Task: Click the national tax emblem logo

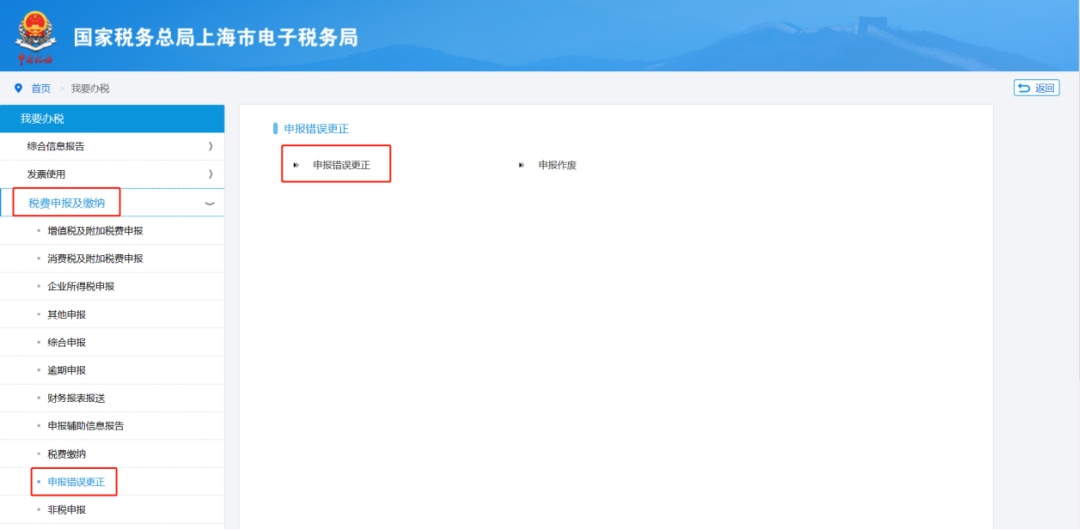Action: point(36,37)
